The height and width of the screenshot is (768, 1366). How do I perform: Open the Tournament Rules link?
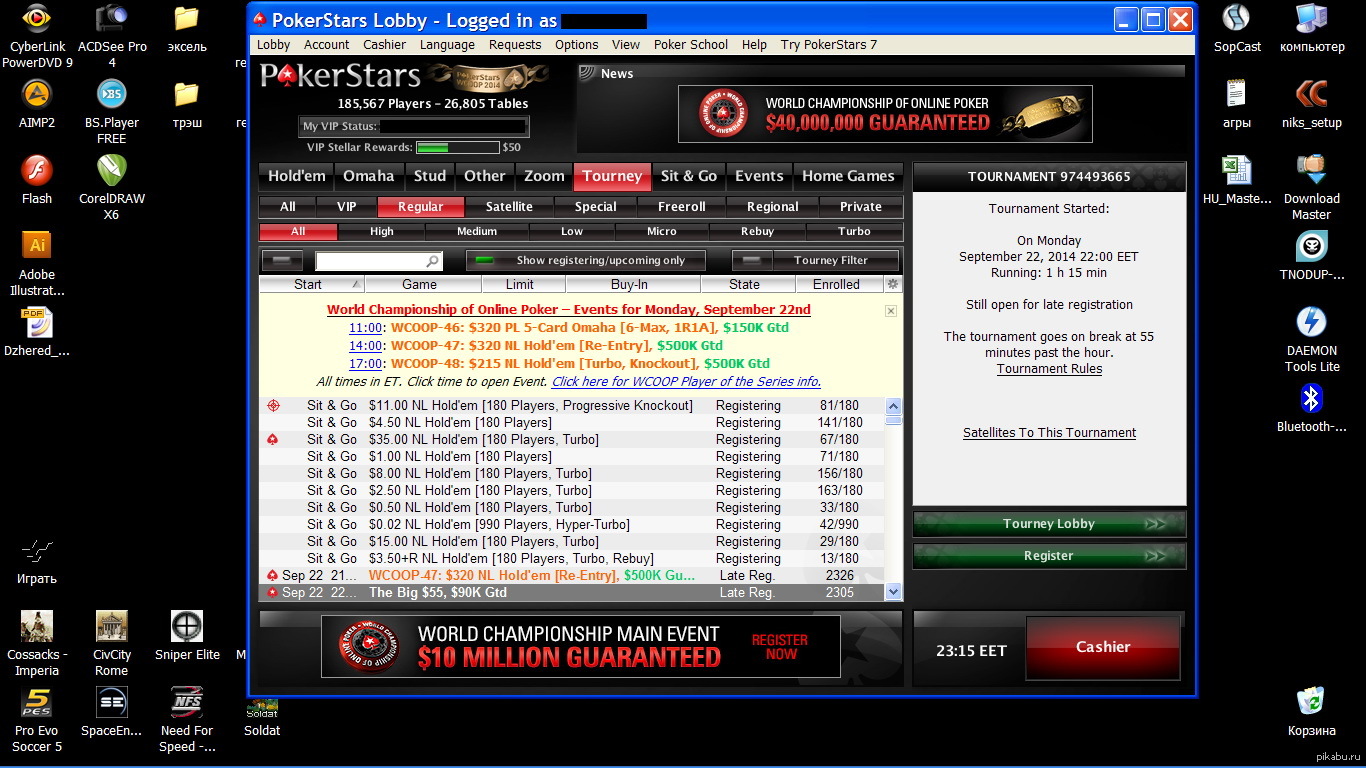(x=1049, y=369)
